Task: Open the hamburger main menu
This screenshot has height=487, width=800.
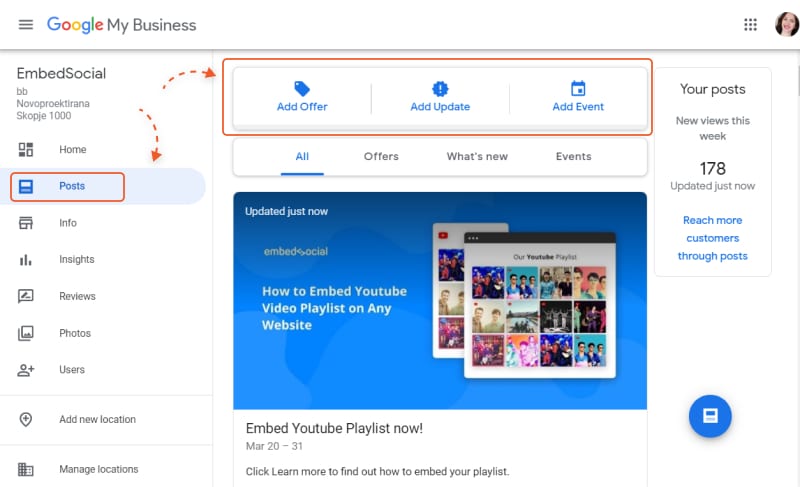Action: (x=26, y=24)
